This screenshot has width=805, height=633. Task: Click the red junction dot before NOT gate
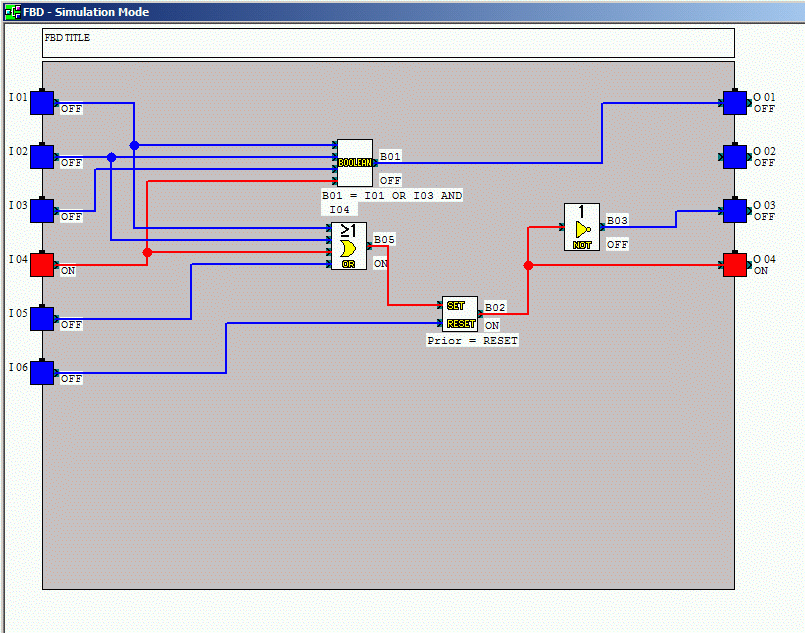(x=528, y=265)
